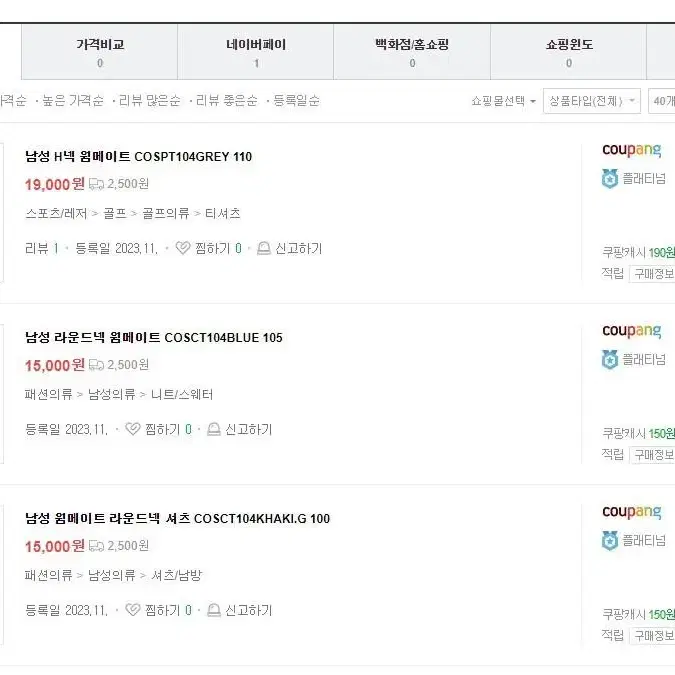The height and width of the screenshot is (675, 675).
Task: Open the 골프의류 category link
Action: coord(166,214)
